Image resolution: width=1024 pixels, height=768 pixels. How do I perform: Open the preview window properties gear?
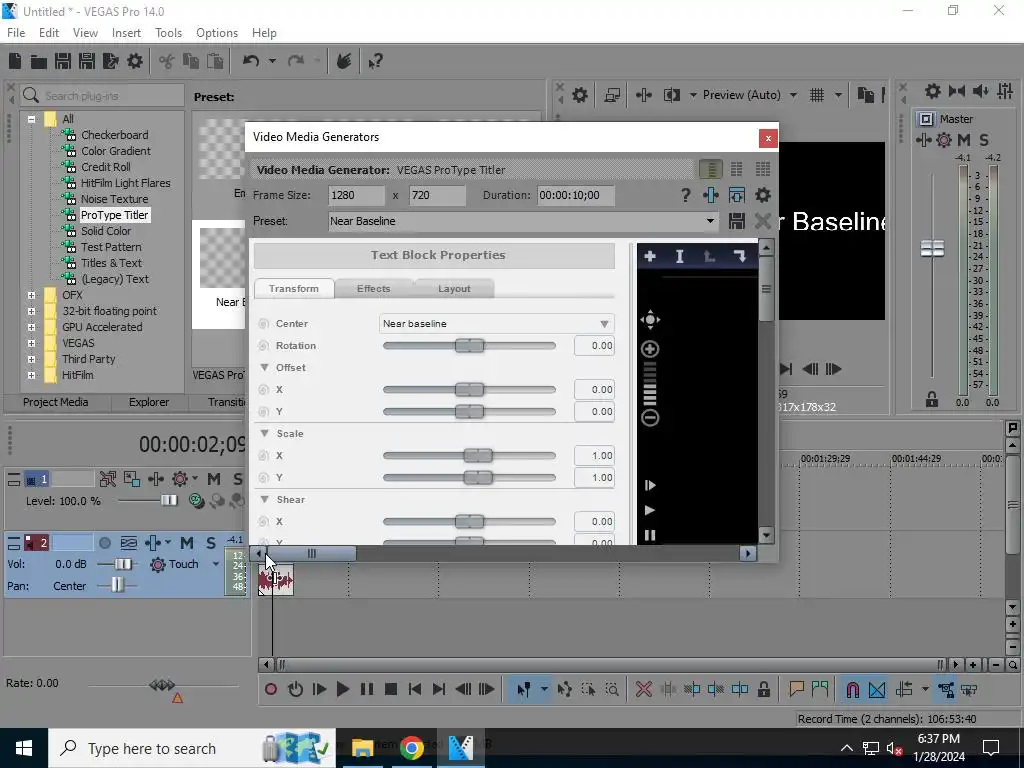pyautogui.click(x=580, y=95)
